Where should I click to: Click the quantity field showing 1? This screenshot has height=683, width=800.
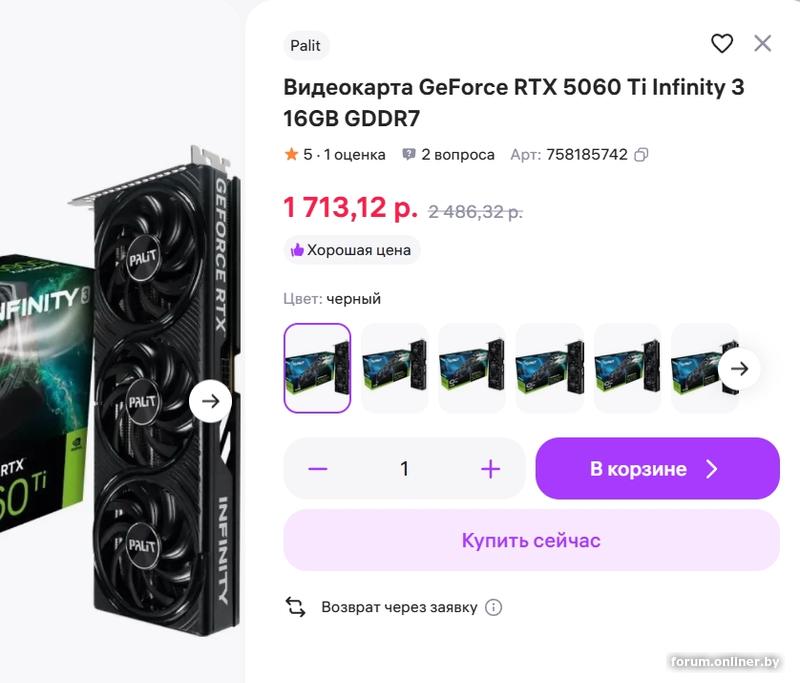pos(404,468)
